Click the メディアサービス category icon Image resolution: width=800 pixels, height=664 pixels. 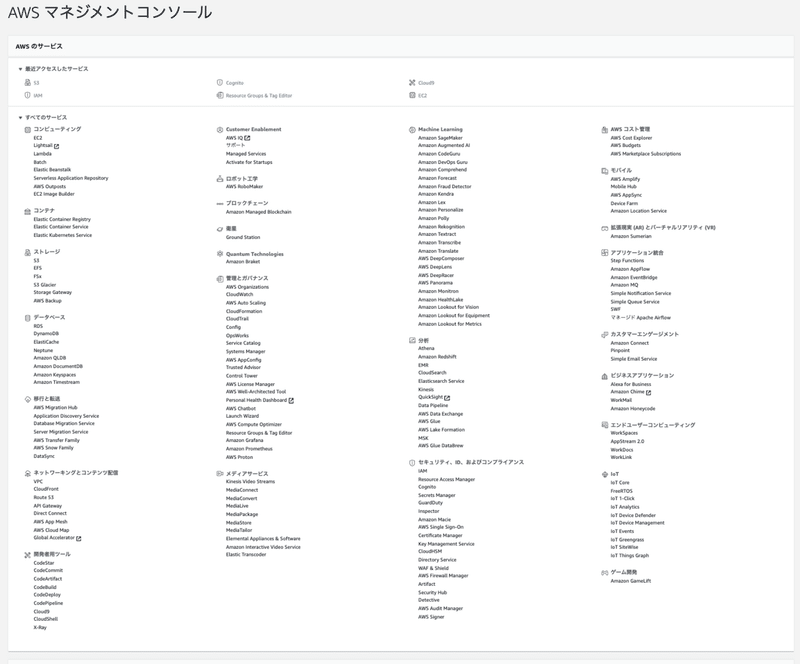pyautogui.click(x=220, y=474)
